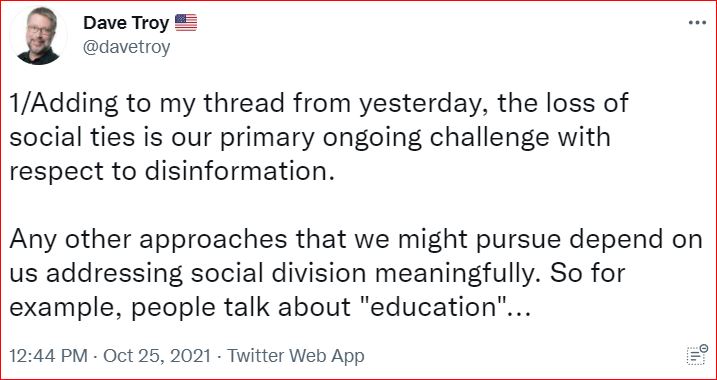The image size is (717, 380).
Task: Click the word 'meaningfully' in the tweet
Action: [459, 274]
